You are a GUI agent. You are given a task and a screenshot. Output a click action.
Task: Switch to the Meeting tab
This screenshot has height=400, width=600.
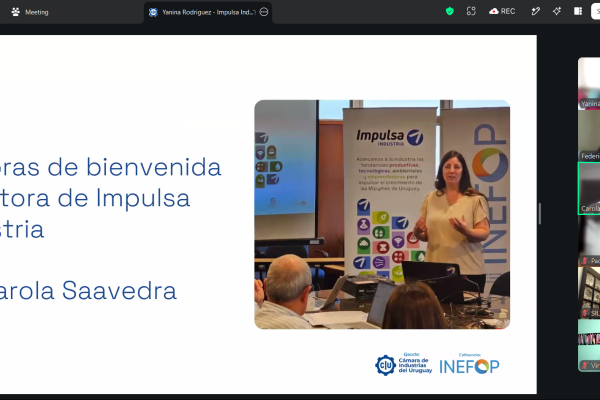pyautogui.click(x=31, y=12)
